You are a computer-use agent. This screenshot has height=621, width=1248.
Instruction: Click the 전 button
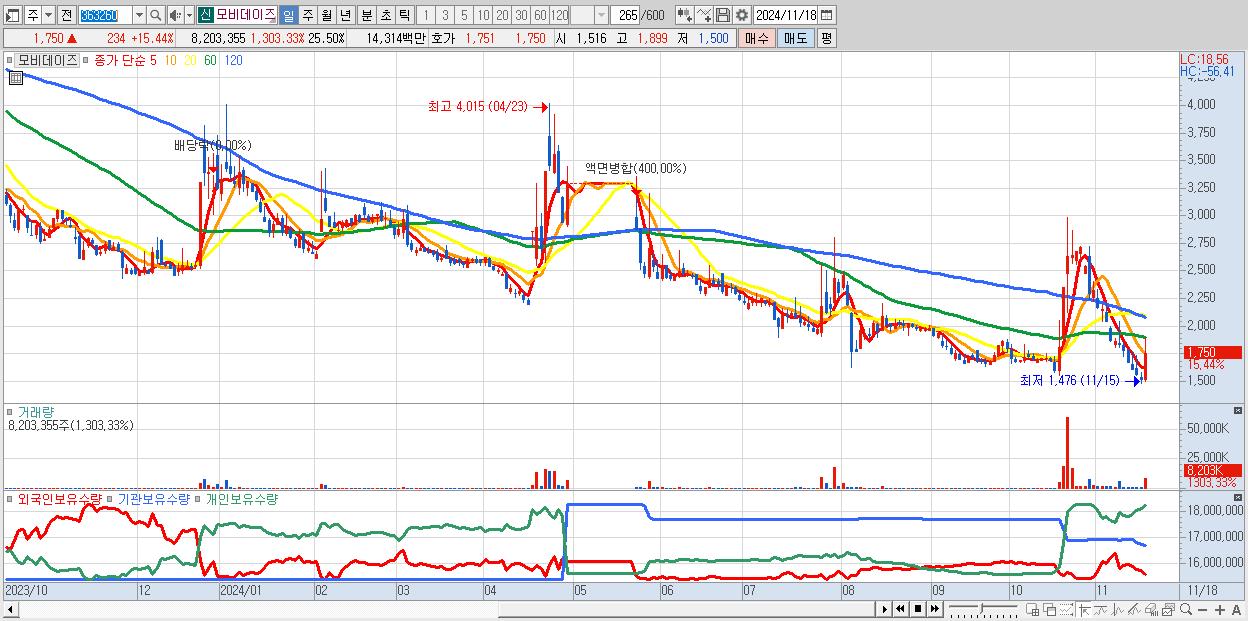pyautogui.click(x=65, y=15)
